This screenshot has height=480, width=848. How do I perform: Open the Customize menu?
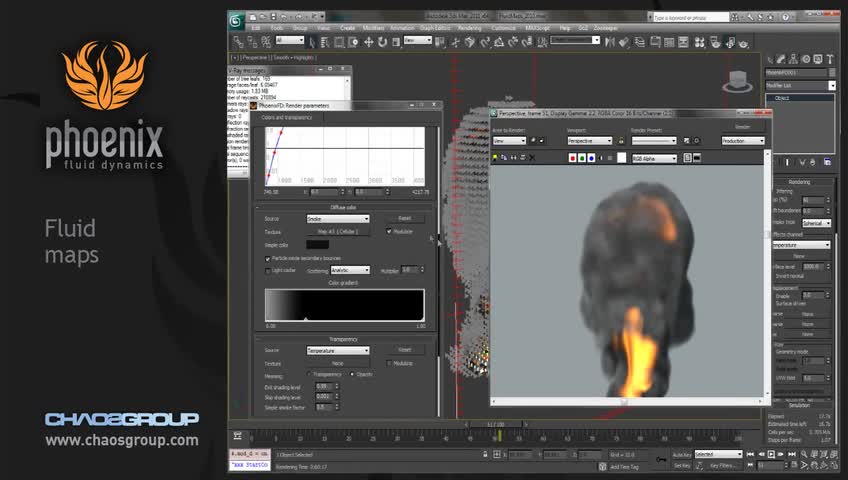pyautogui.click(x=504, y=28)
